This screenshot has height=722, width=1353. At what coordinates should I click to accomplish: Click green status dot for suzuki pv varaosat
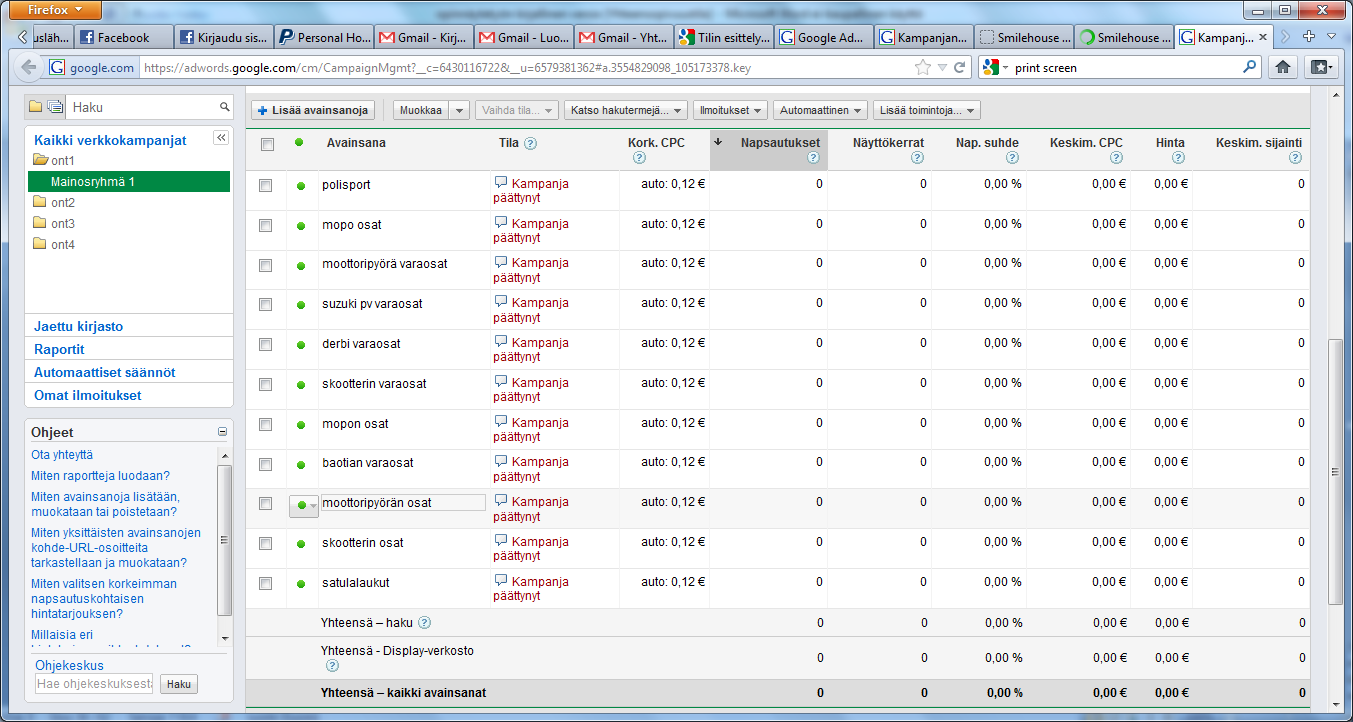301,305
